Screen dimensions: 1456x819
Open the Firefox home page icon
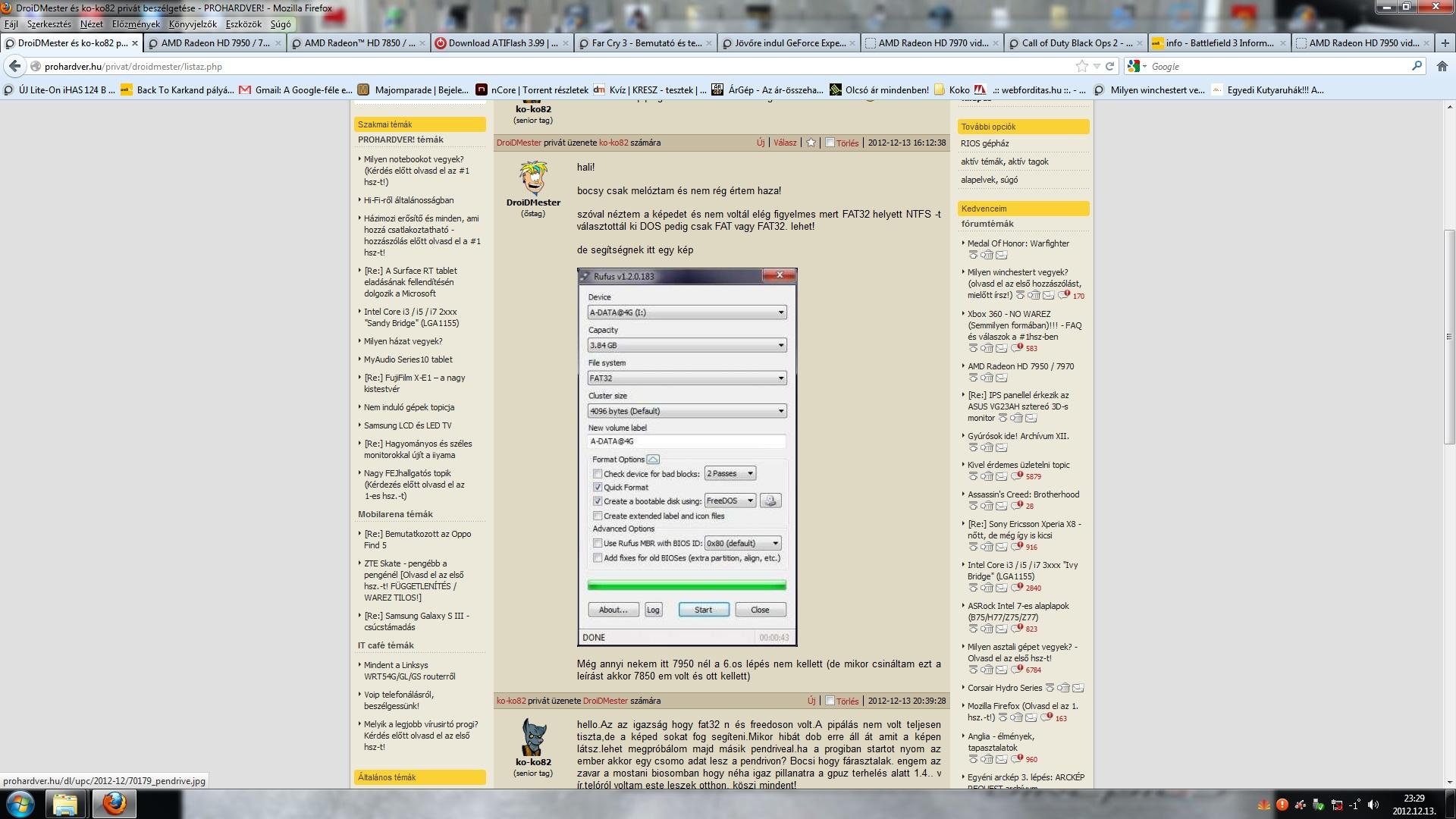[1442, 67]
